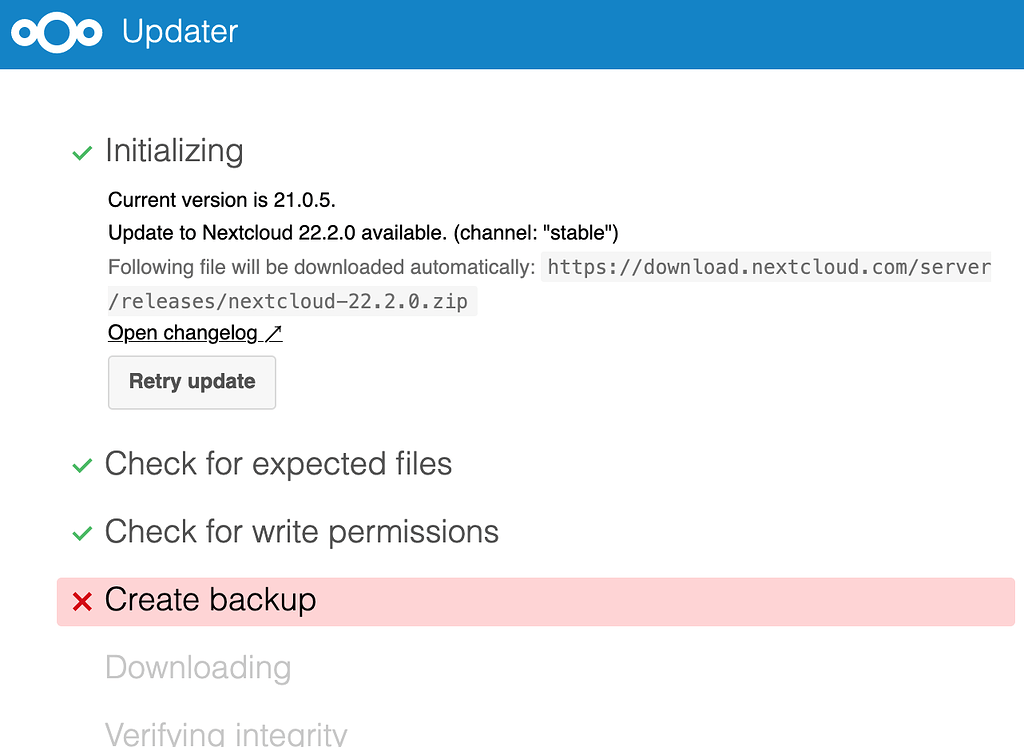Click the pink Create backup error bar
The height and width of the screenshot is (747, 1024).
click(536, 601)
